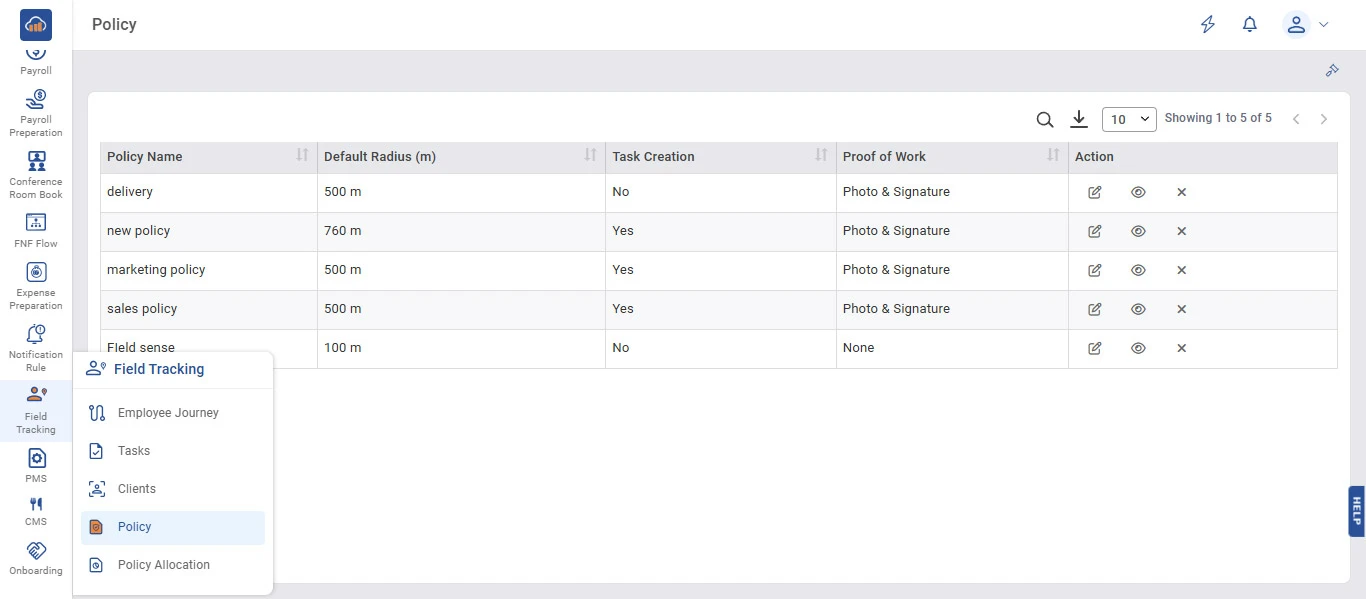Open the PMS module in the sidebar
1366x599 pixels.
(36, 465)
